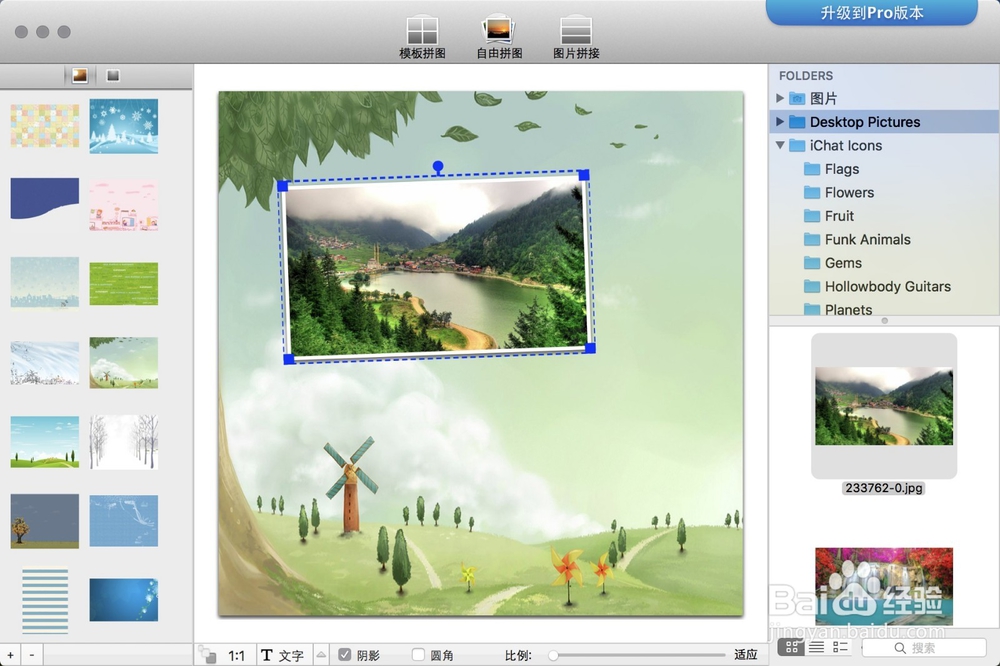Open the 模板拼图 template collage mode
Image resolution: width=1000 pixels, height=666 pixels.
(422, 38)
